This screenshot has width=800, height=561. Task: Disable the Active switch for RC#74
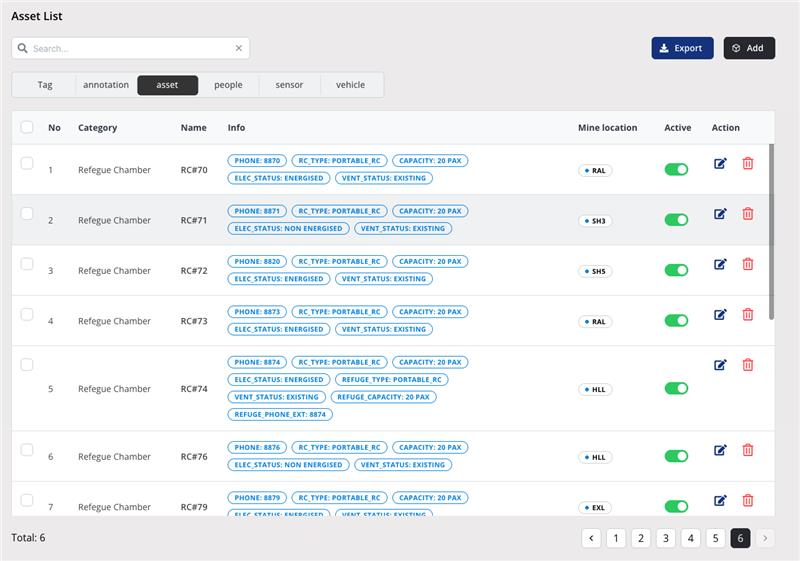pyautogui.click(x=677, y=388)
